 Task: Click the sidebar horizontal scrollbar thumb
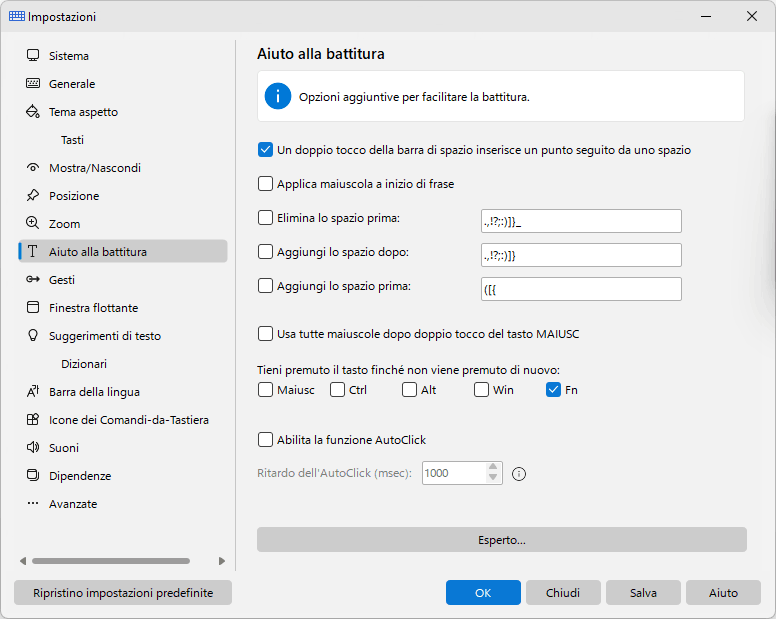[111, 561]
